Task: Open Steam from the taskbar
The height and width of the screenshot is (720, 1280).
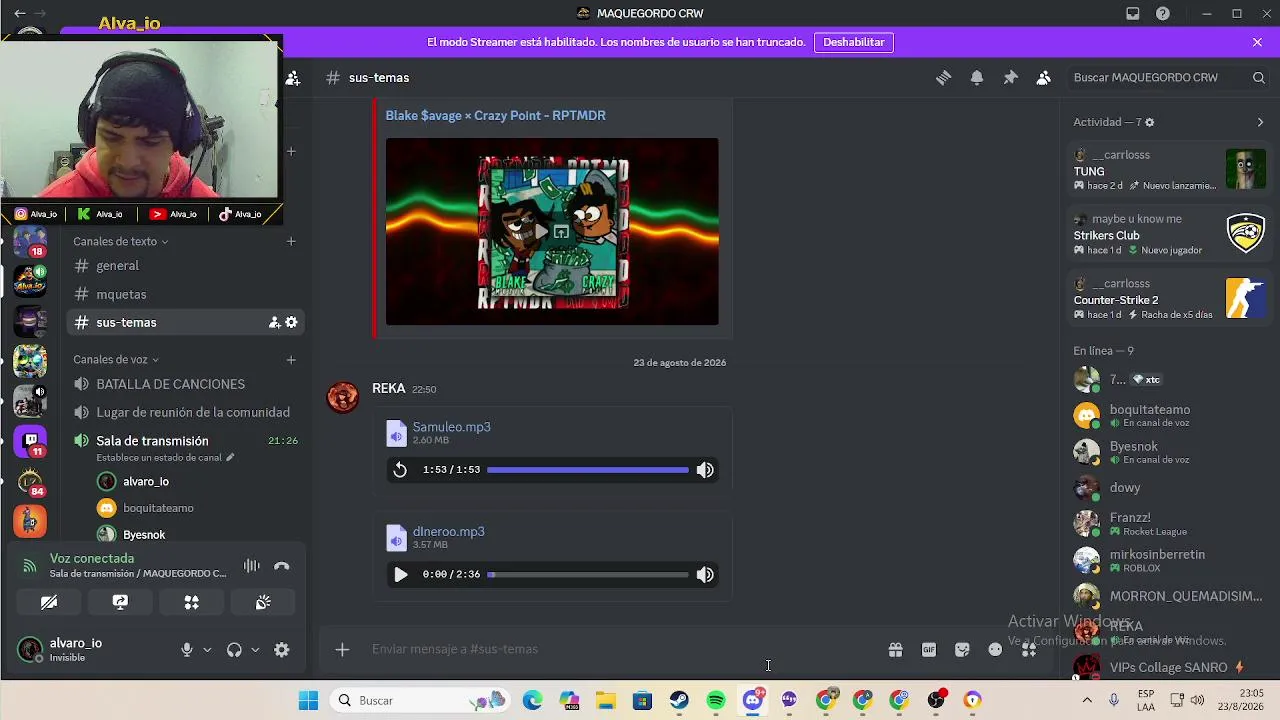Action: click(679, 701)
